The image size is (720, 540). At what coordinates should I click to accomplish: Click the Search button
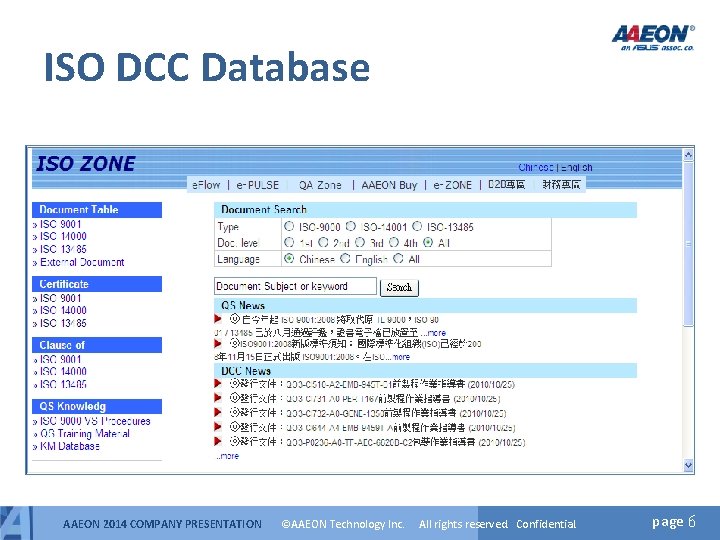399,287
